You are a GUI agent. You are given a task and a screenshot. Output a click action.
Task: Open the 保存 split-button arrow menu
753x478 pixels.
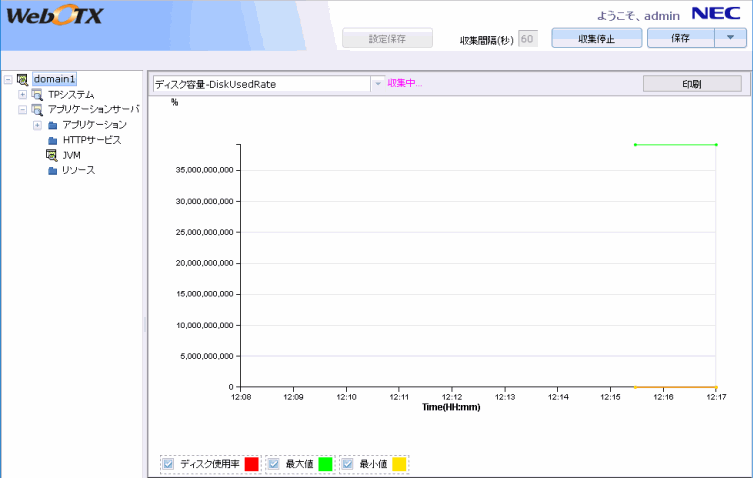[x=730, y=38]
